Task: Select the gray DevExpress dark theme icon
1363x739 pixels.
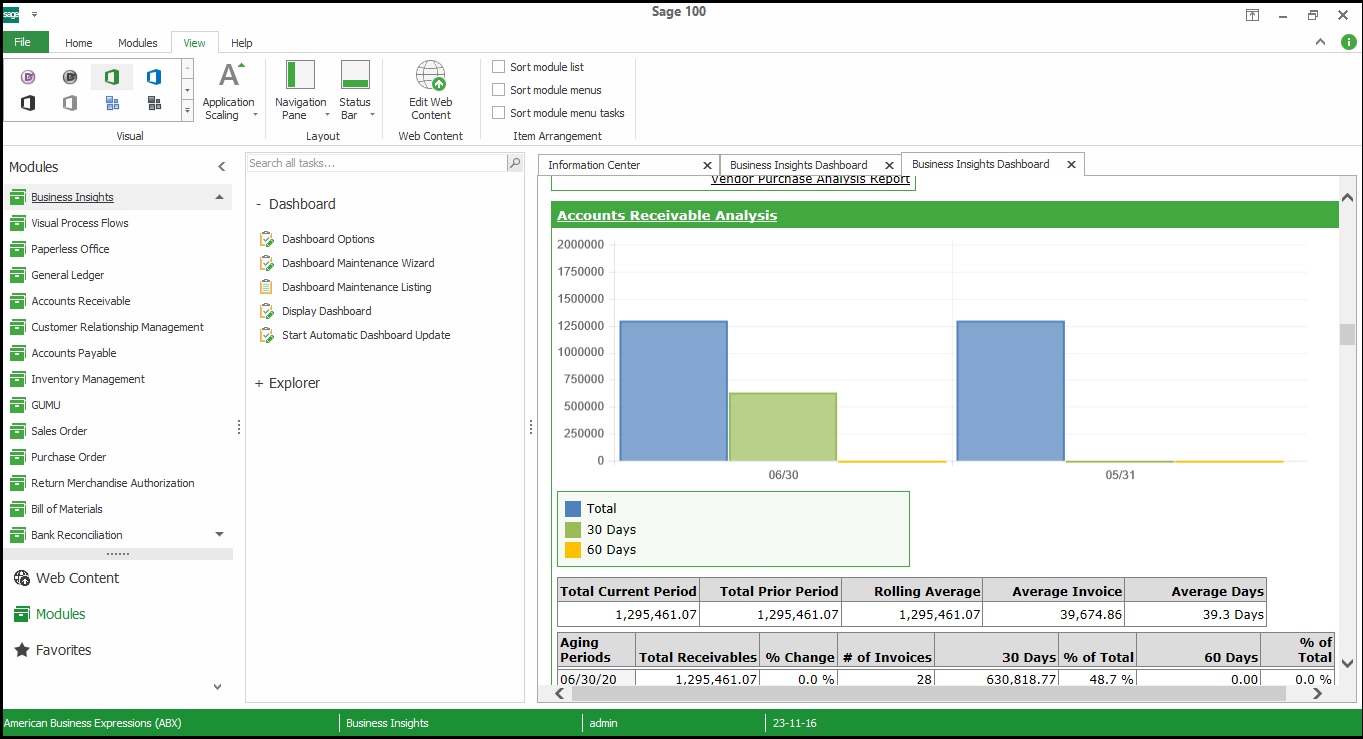Action: click(x=70, y=77)
